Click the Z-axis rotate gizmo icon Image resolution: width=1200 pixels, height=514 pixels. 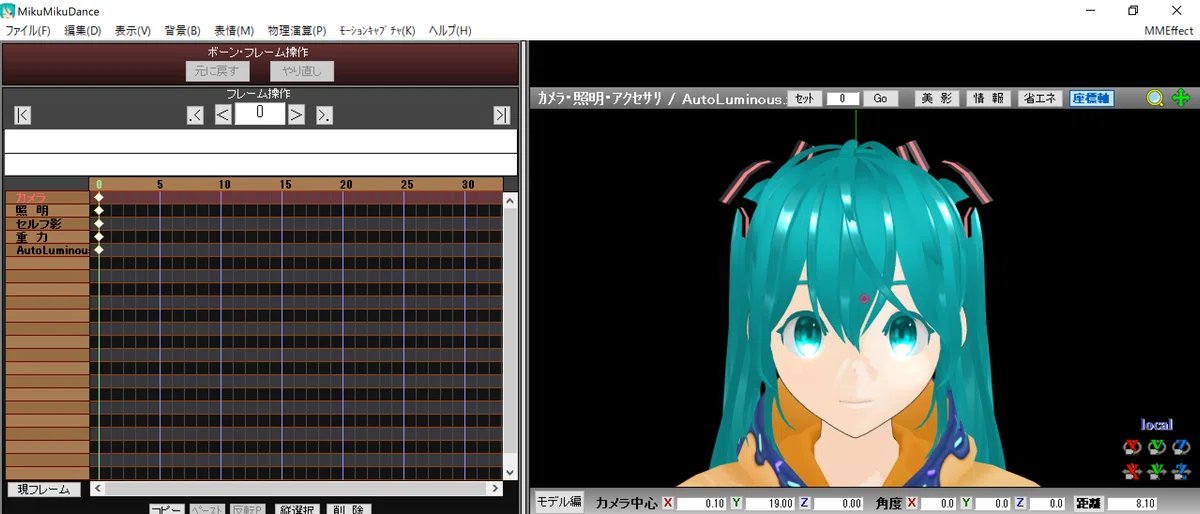pos(1181,447)
